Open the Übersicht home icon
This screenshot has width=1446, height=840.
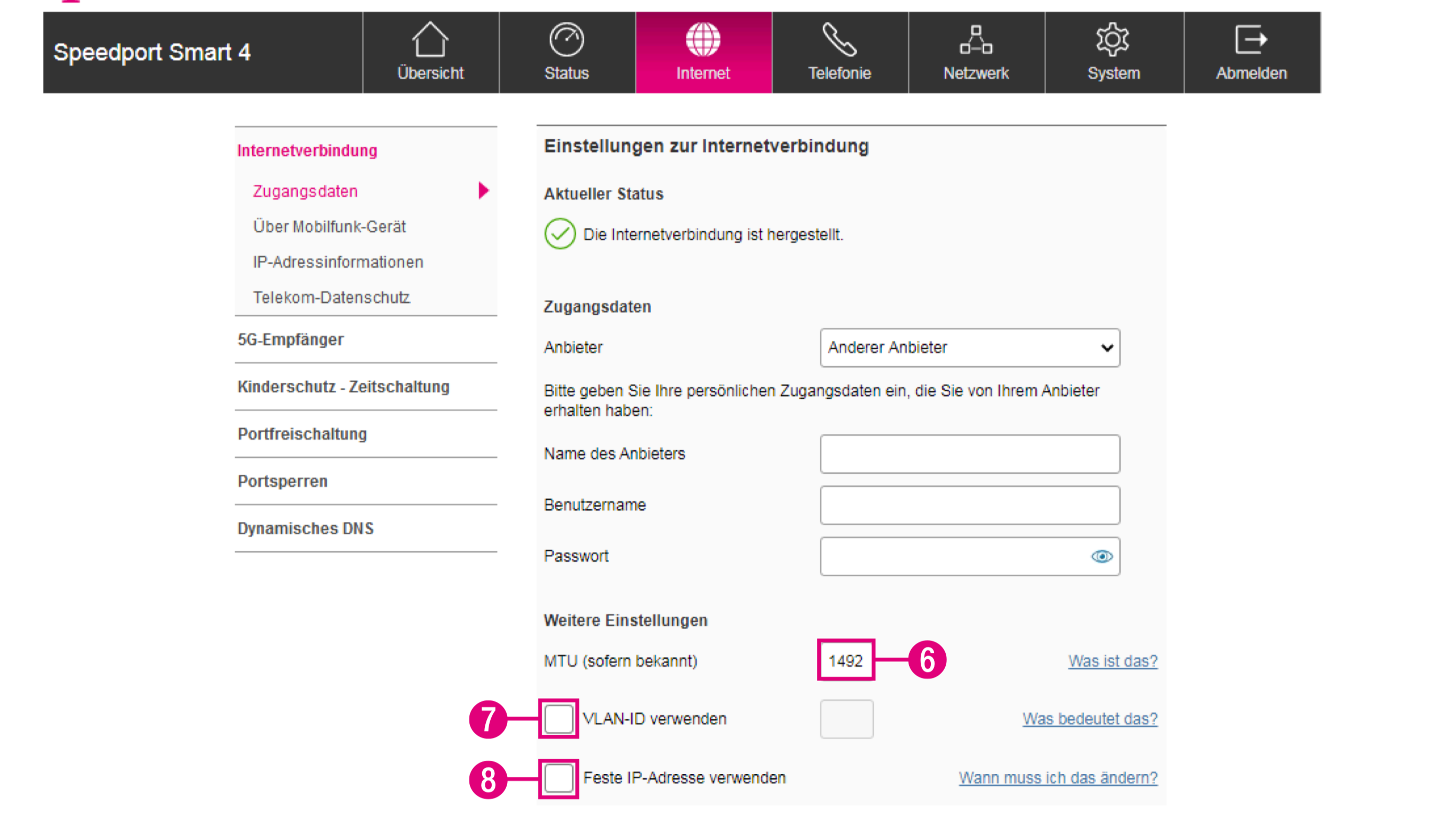tap(431, 39)
